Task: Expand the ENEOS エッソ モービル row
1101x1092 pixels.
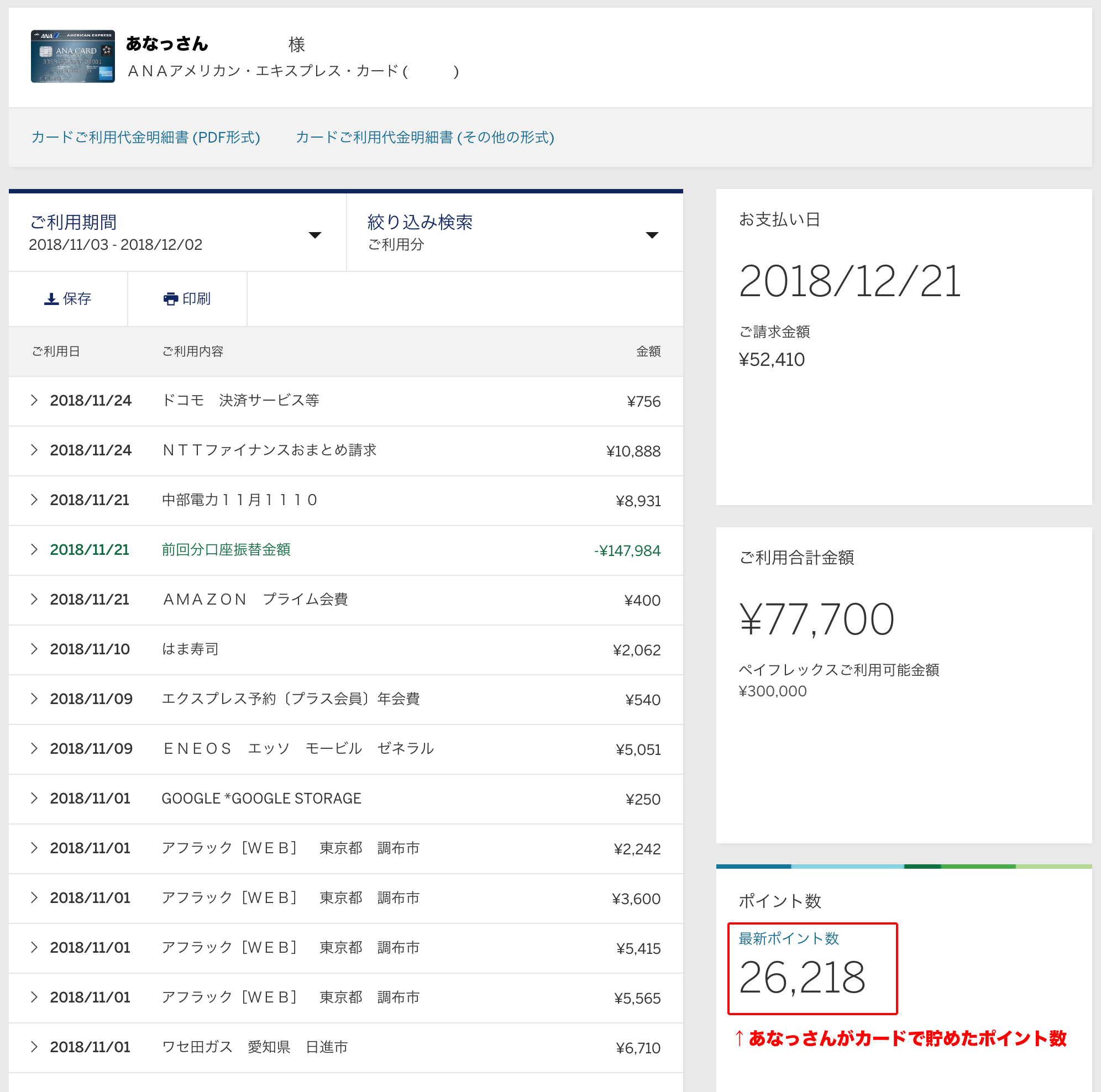Action: [346, 748]
